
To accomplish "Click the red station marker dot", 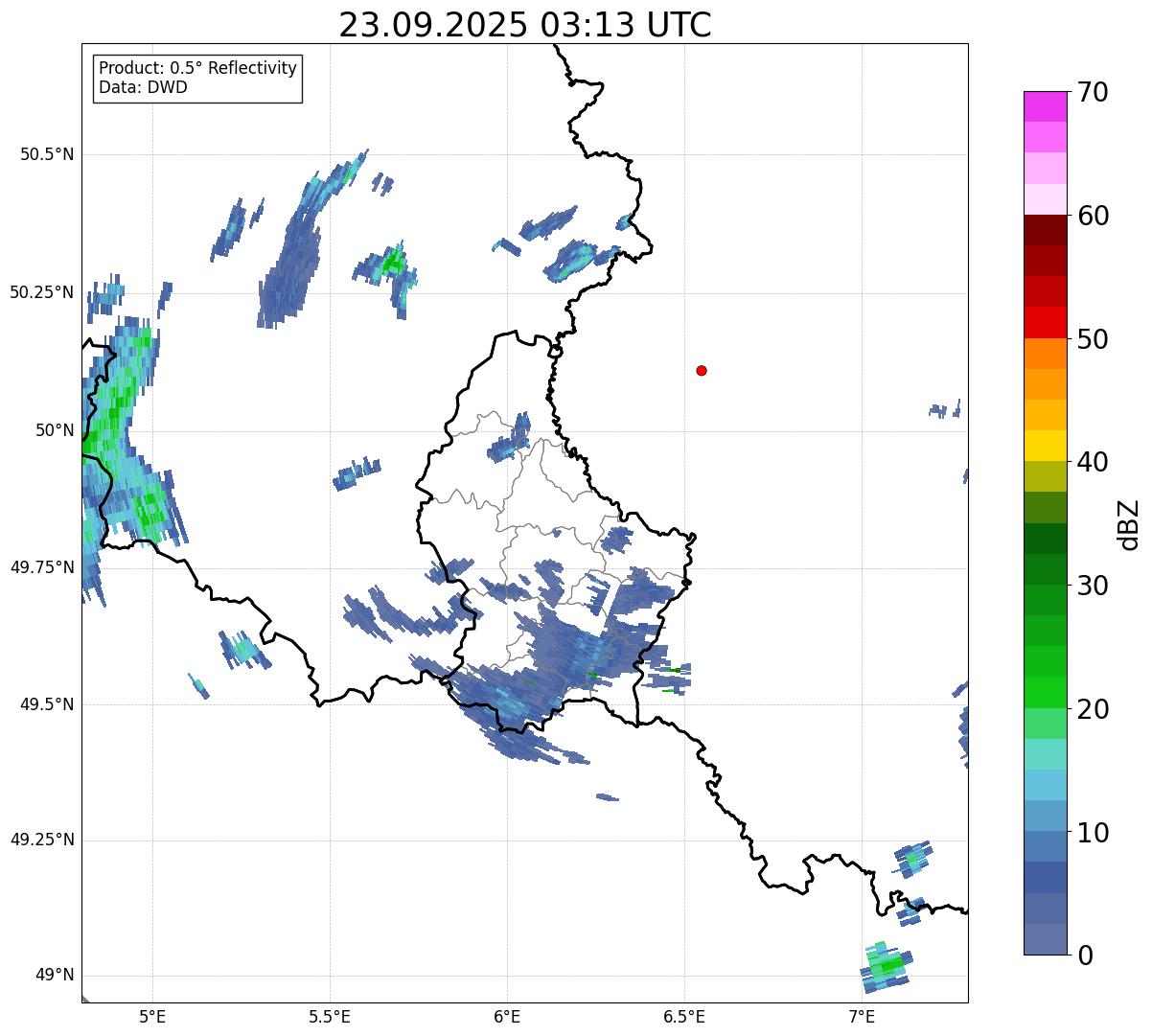I will tap(702, 370).
